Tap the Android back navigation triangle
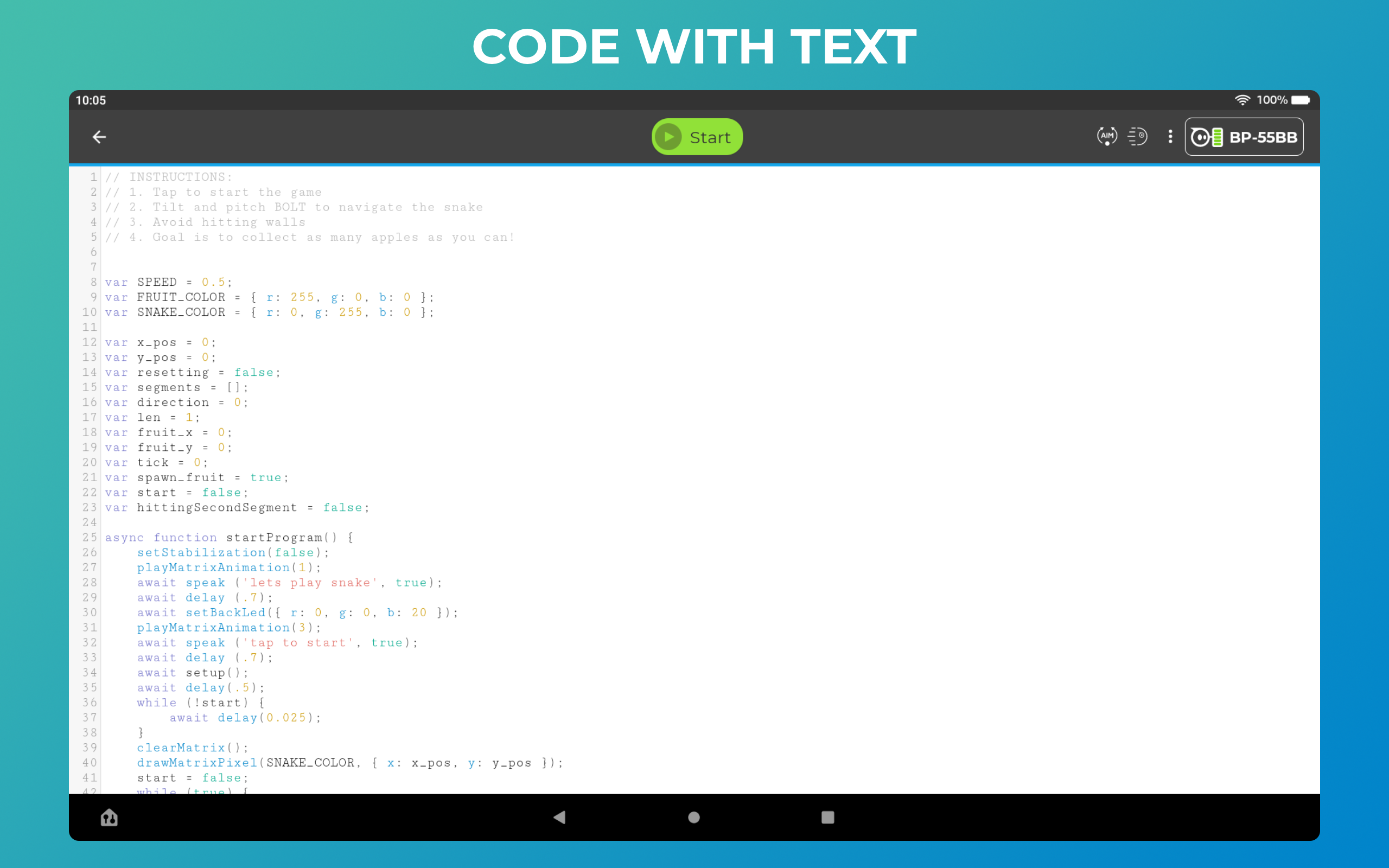 tap(559, 817)
